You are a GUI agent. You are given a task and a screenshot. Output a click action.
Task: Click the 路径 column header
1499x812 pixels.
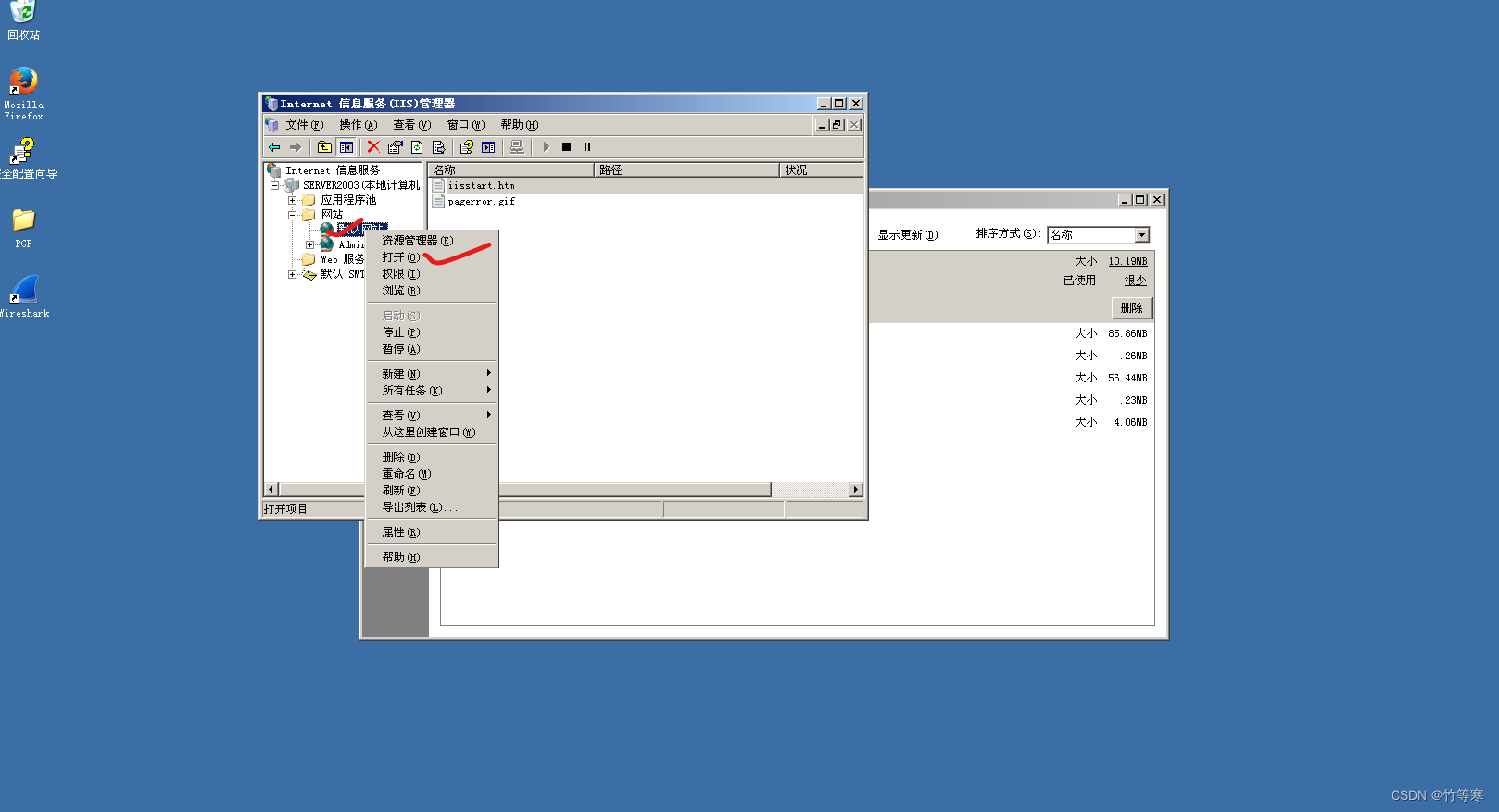pyautogui.click(x=687, y=170)
